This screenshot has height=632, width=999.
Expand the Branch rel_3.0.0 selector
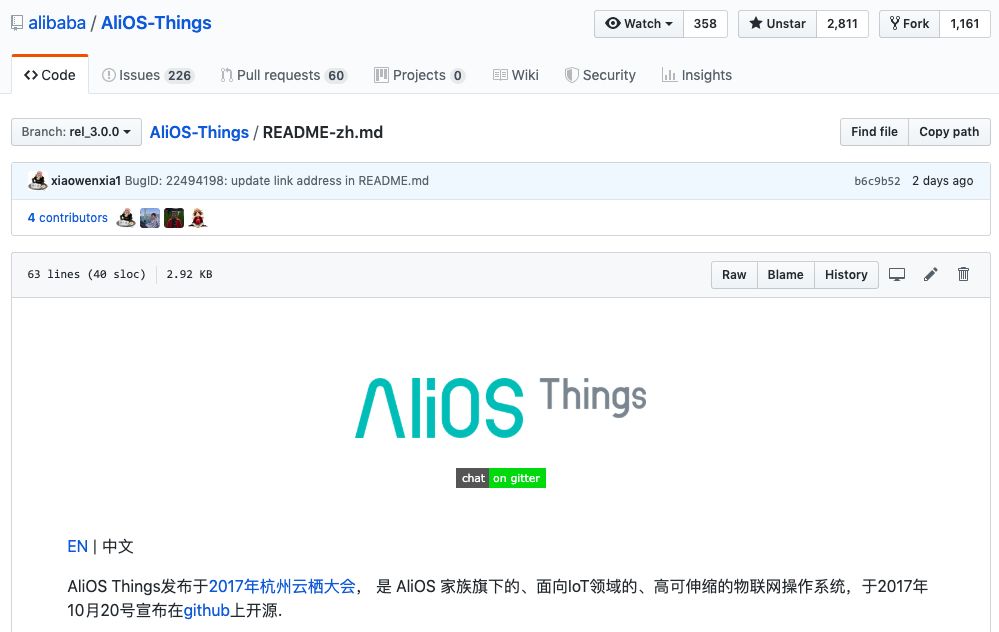pyautogui.click(x=76, y=132)
